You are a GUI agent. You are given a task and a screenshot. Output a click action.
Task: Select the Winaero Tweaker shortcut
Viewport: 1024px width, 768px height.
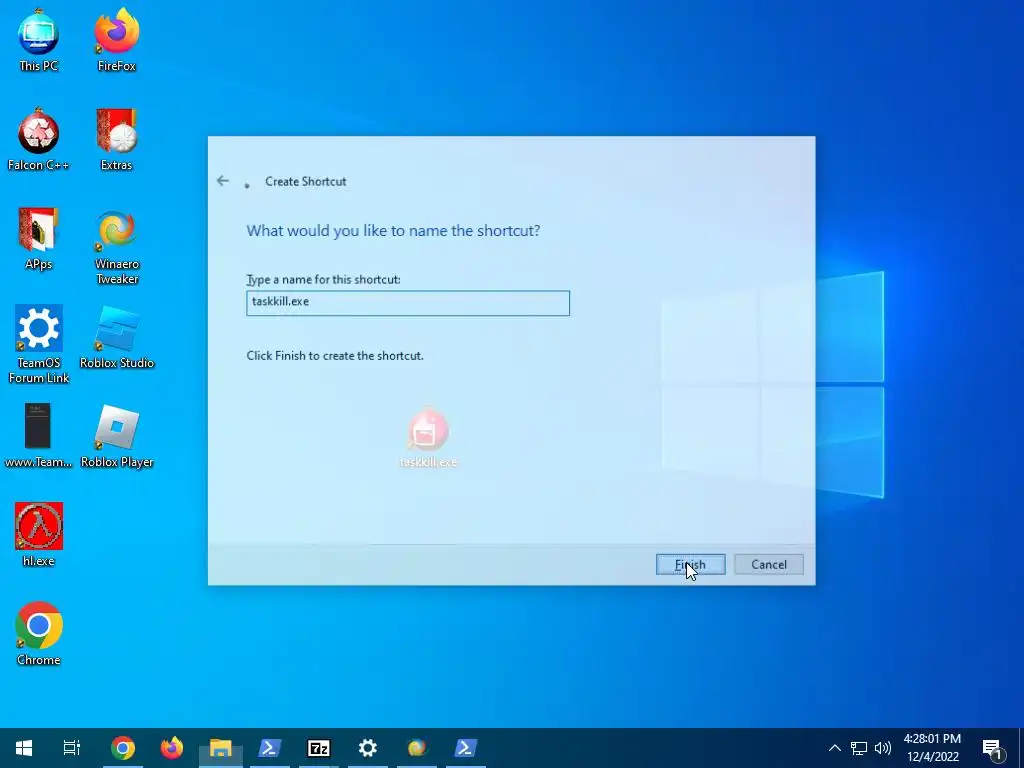click(117, 247)
